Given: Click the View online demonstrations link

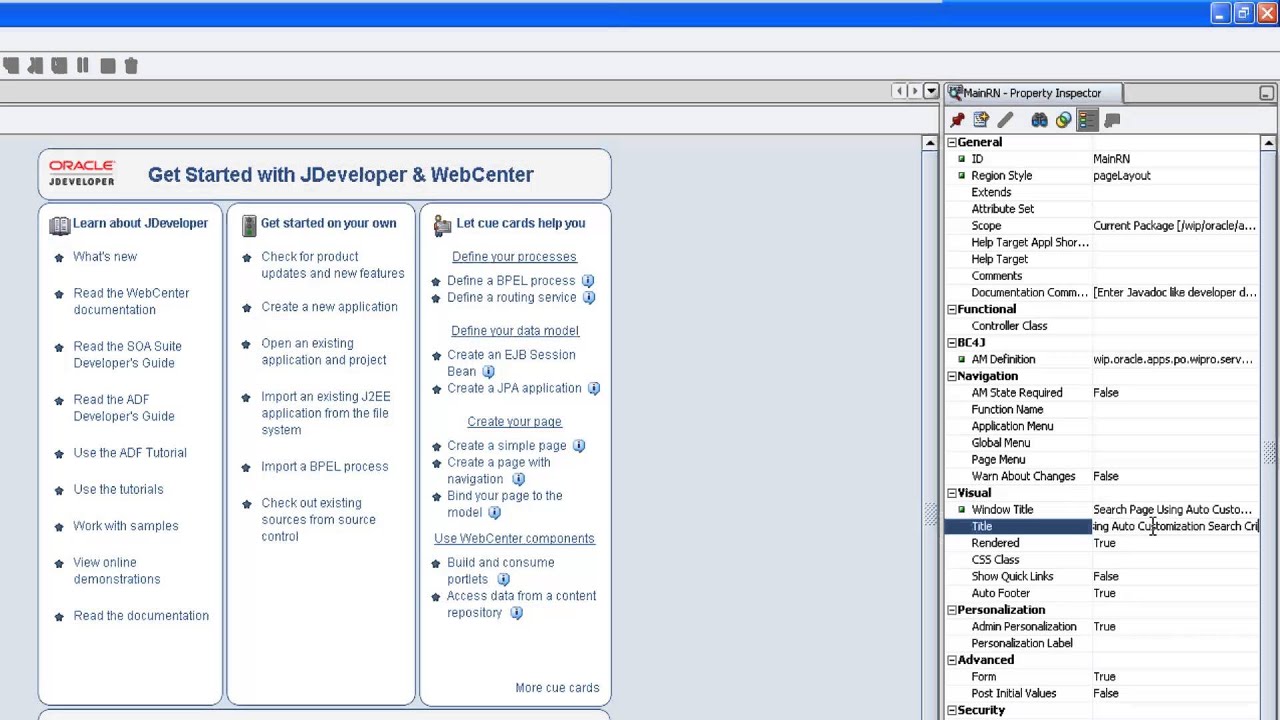Looking at the screenshot, I should coord(116,571).
